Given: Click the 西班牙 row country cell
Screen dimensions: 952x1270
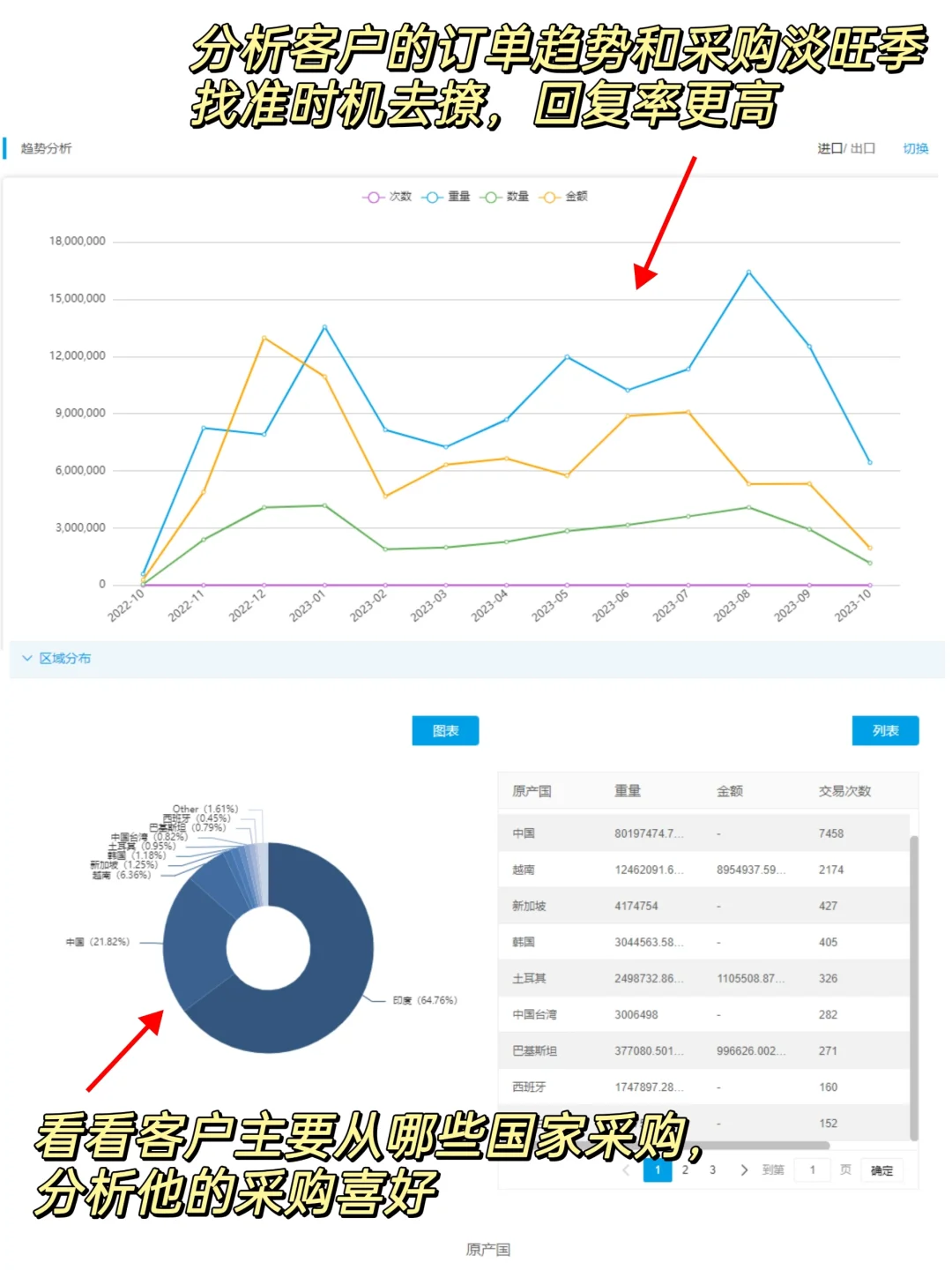Looking at the screenshot, I should tap(529, 1087).
